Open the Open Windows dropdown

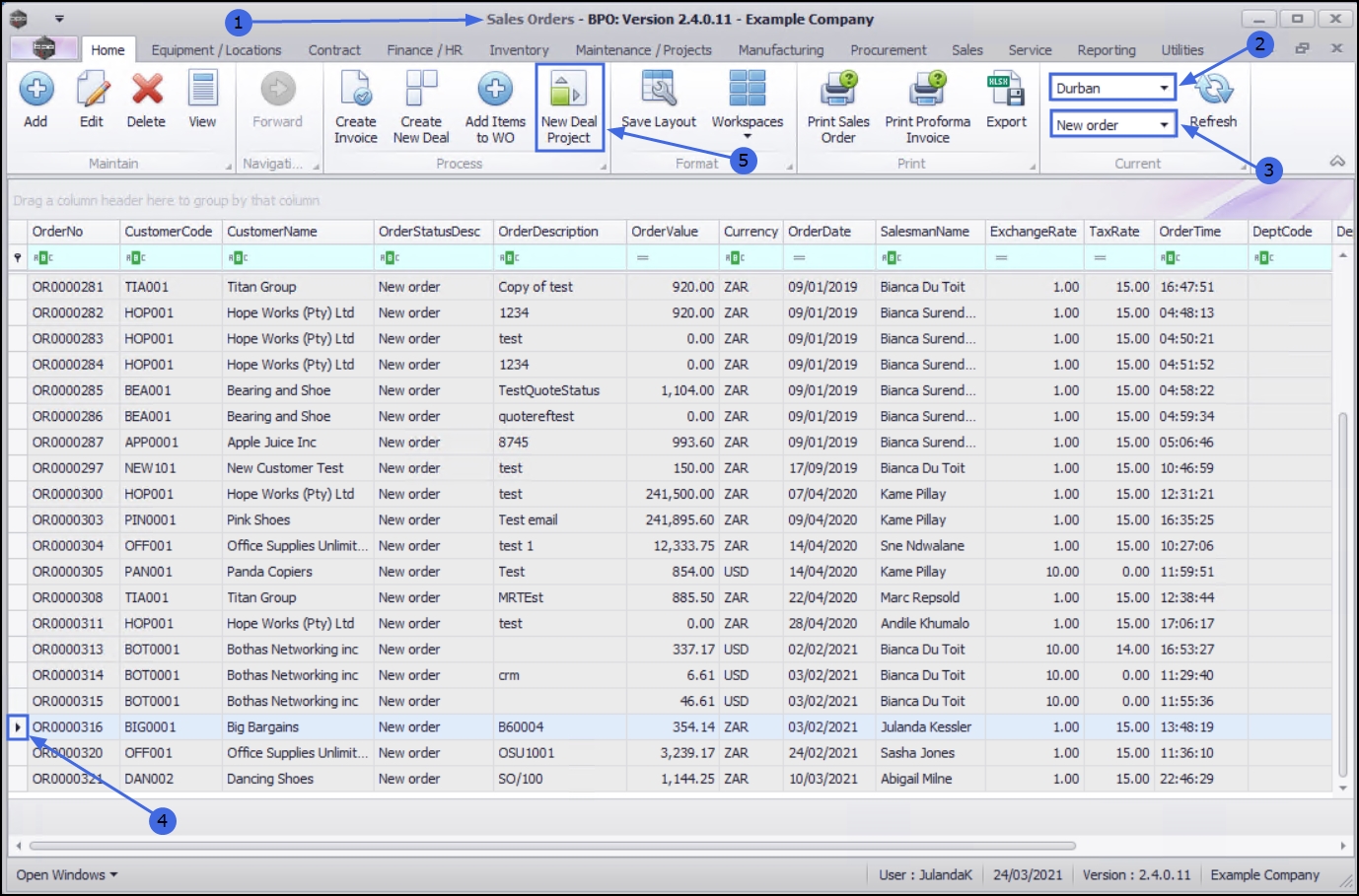67,874
